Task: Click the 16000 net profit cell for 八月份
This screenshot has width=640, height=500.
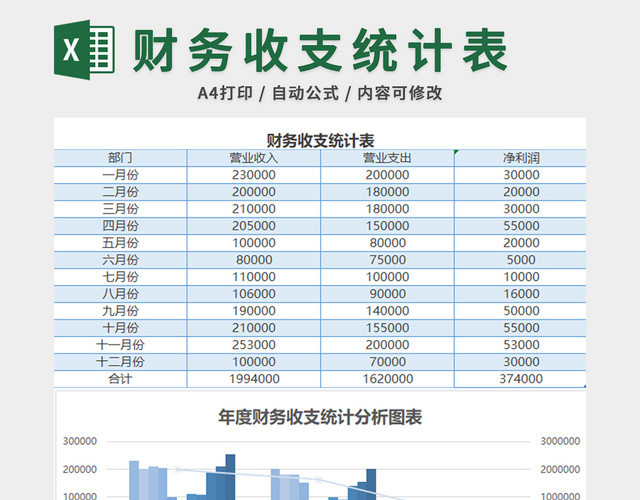Action: click(520, 294)
